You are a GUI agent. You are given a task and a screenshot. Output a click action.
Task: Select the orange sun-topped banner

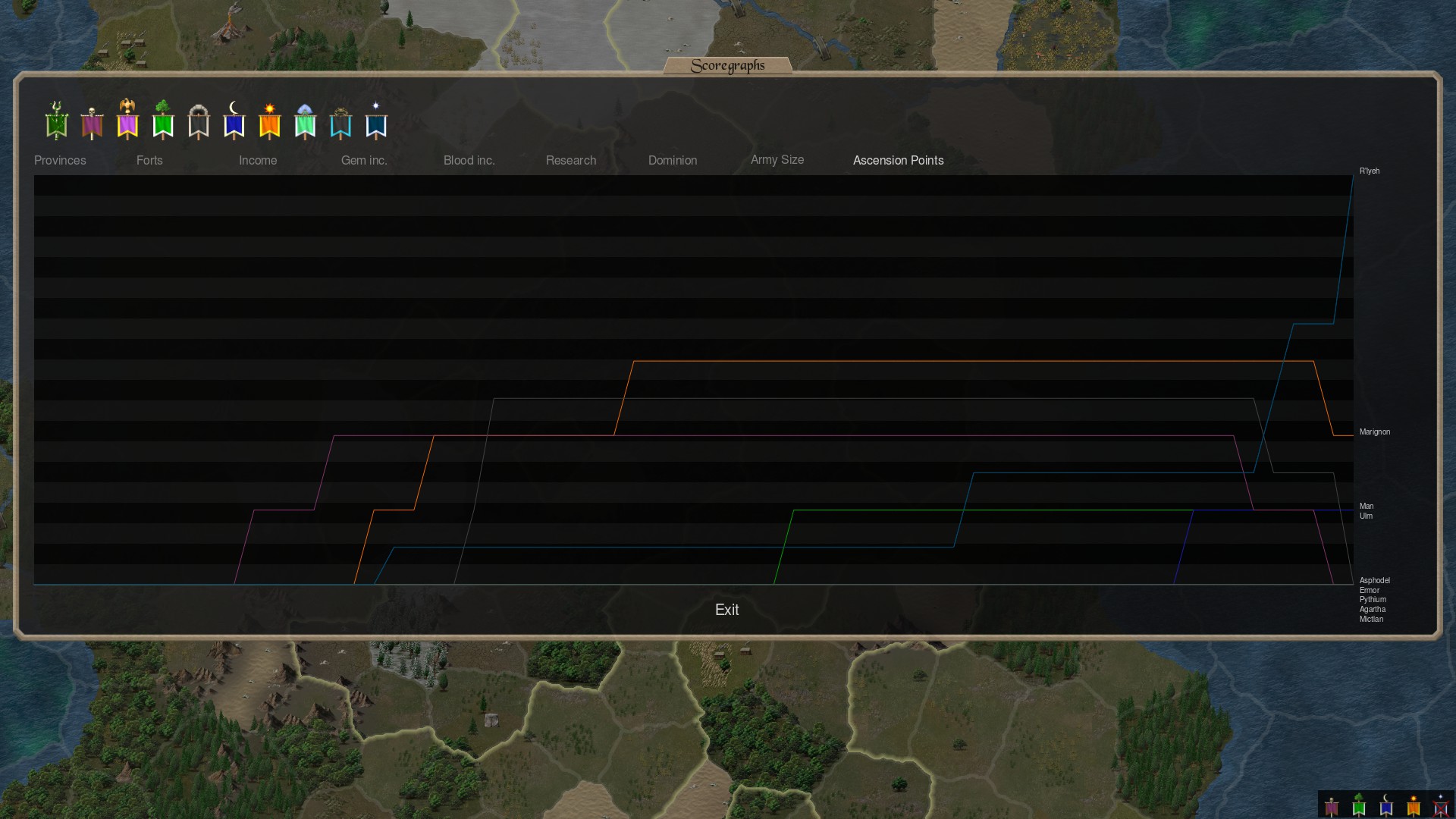(x=269, y=122)
